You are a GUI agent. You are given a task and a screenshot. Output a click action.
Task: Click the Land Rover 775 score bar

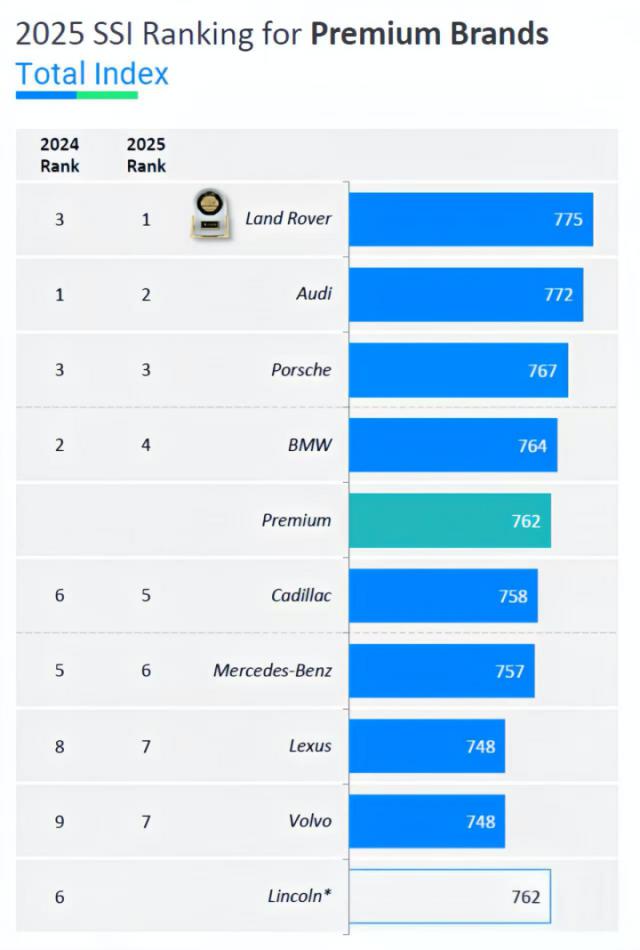pyautogui.click(x=470, y=219)
